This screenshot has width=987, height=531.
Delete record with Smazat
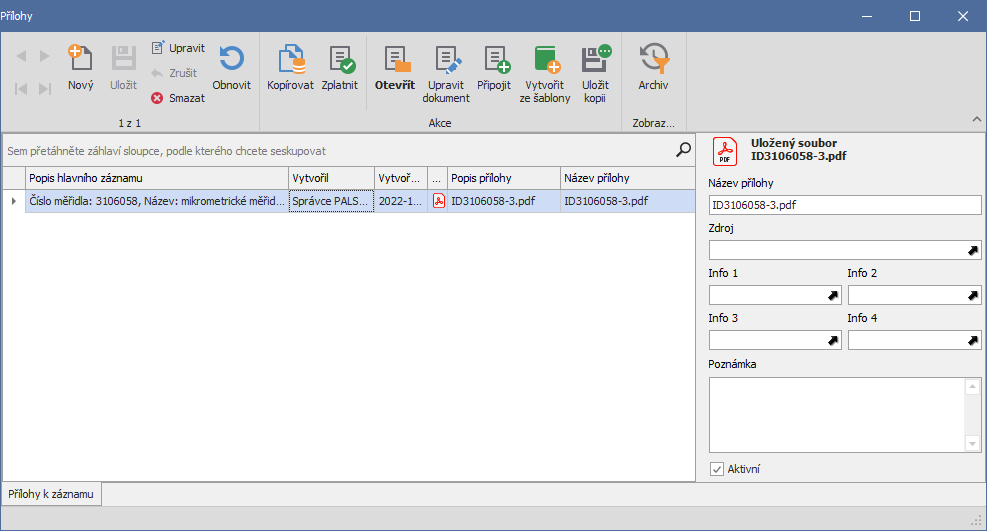[x=178, y=98]
